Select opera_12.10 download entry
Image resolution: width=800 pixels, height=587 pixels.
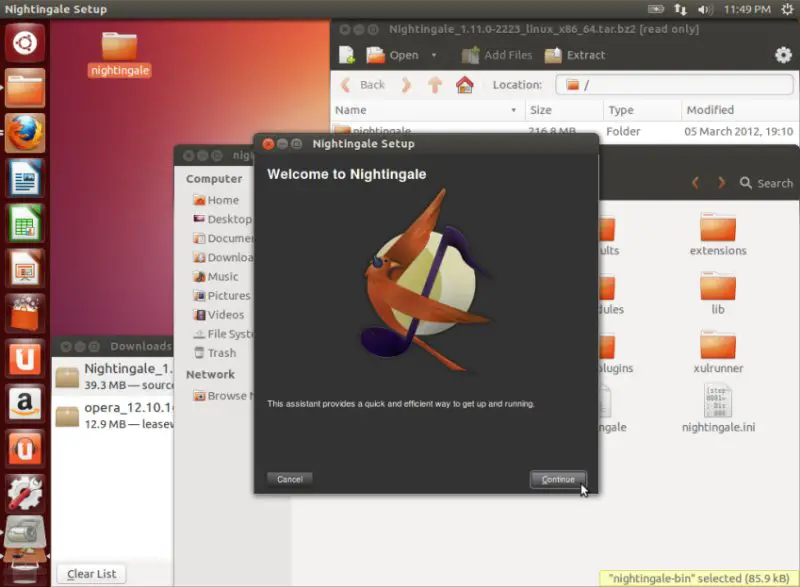point(113,415)
